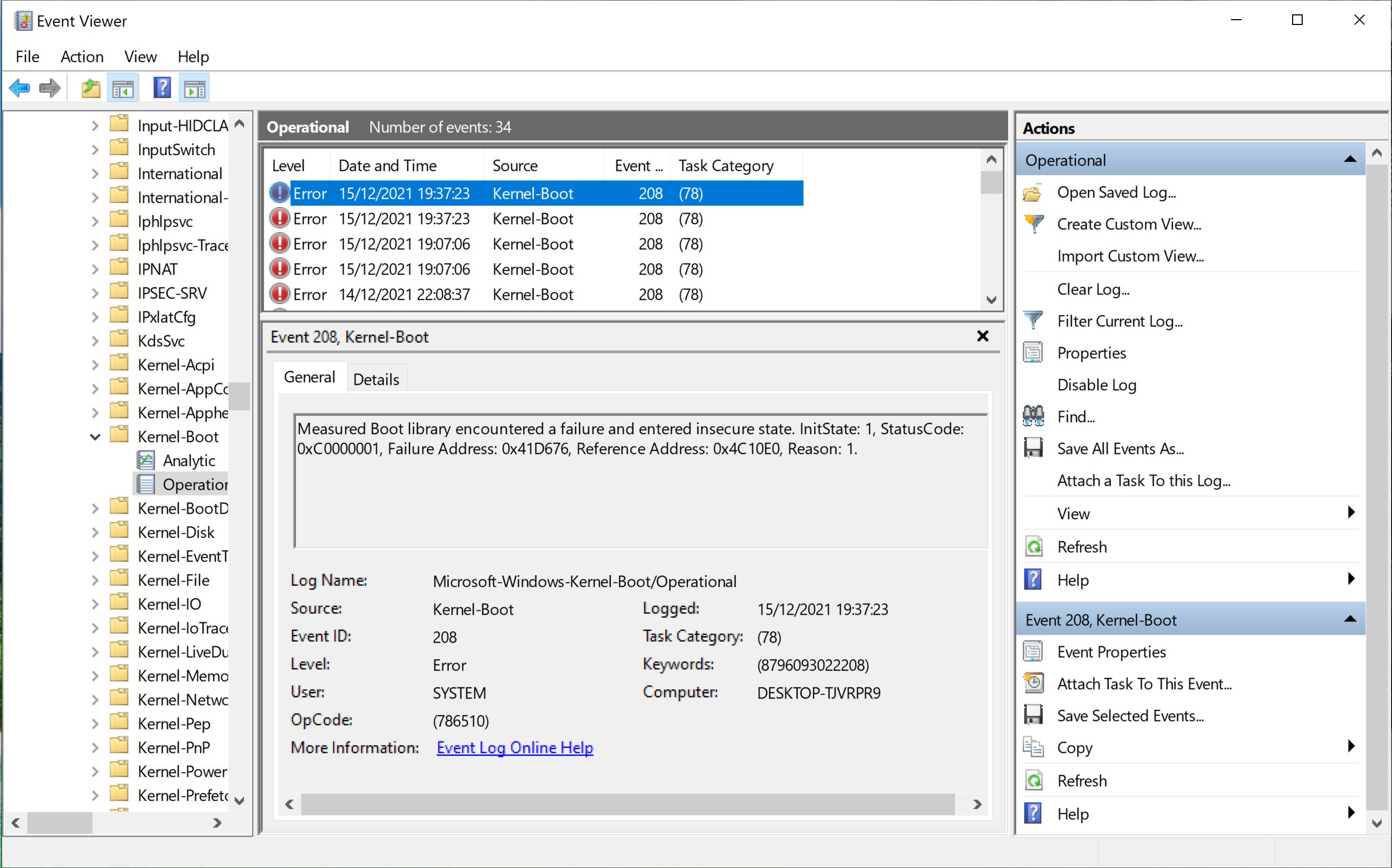Image resolution: width=1392 pixels, height=868 pixels.
Task: Collapse the Operational actions section header
Action: (x=1349, y=160)
